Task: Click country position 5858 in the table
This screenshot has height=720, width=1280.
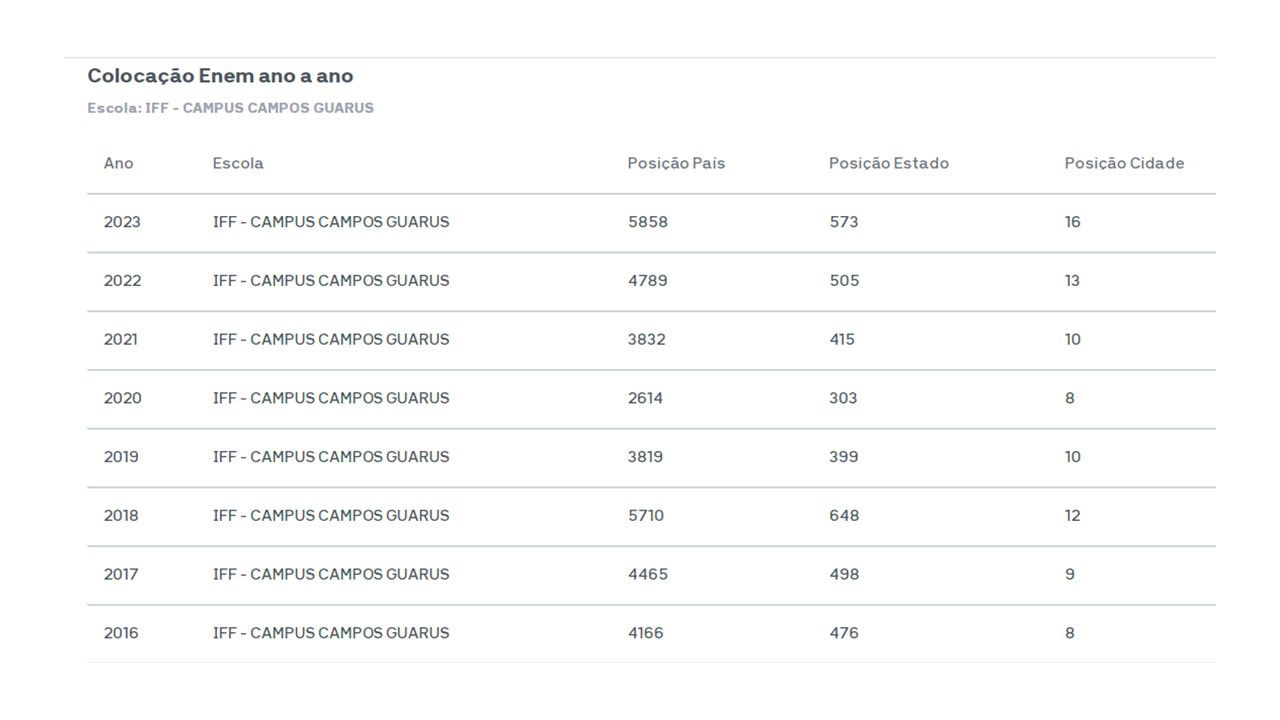Action: click(x=647, y=222)
